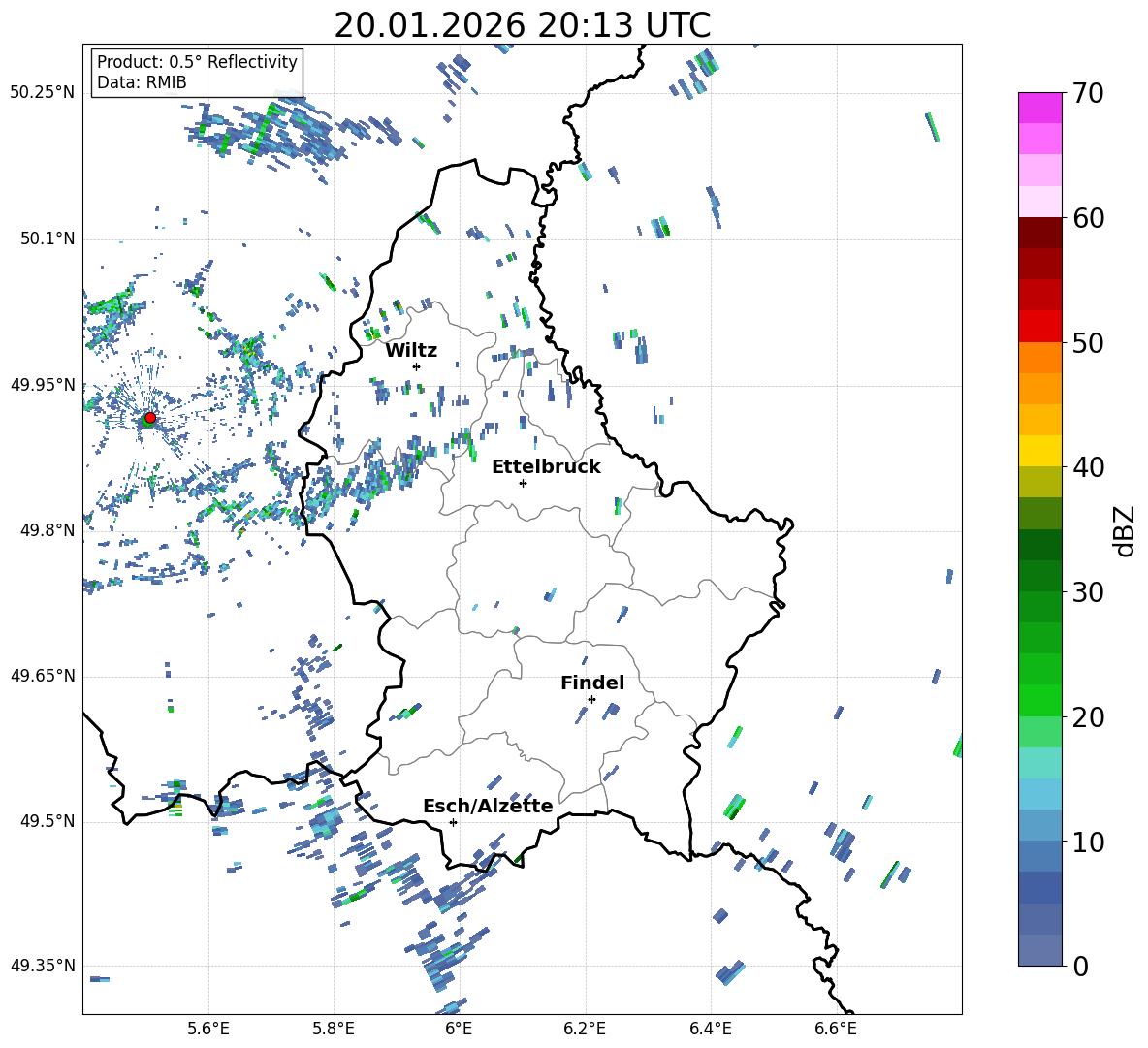Click the 30 tick on colorbar

point(1087,592)
